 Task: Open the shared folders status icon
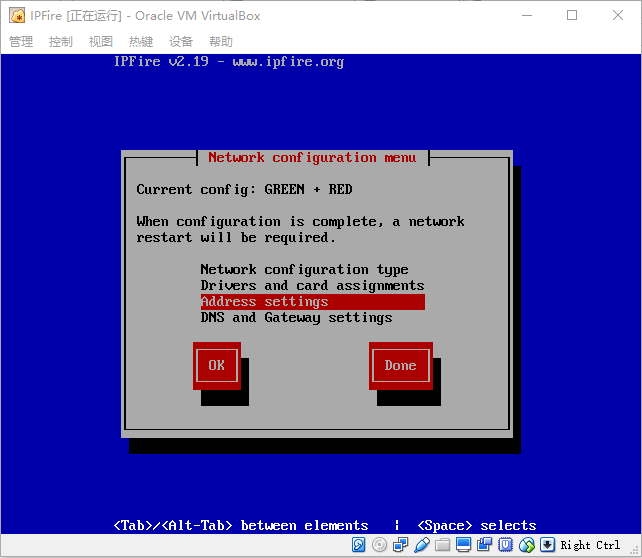[442, 545]
